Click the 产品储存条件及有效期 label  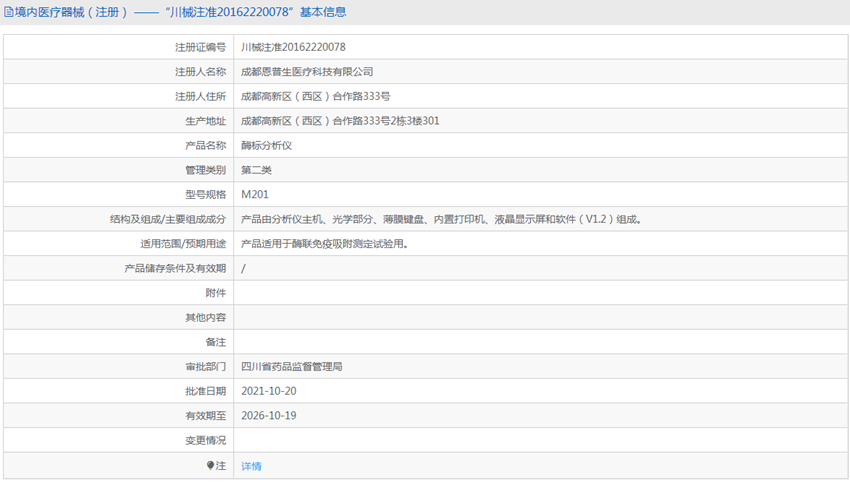(x=175, y=268)
